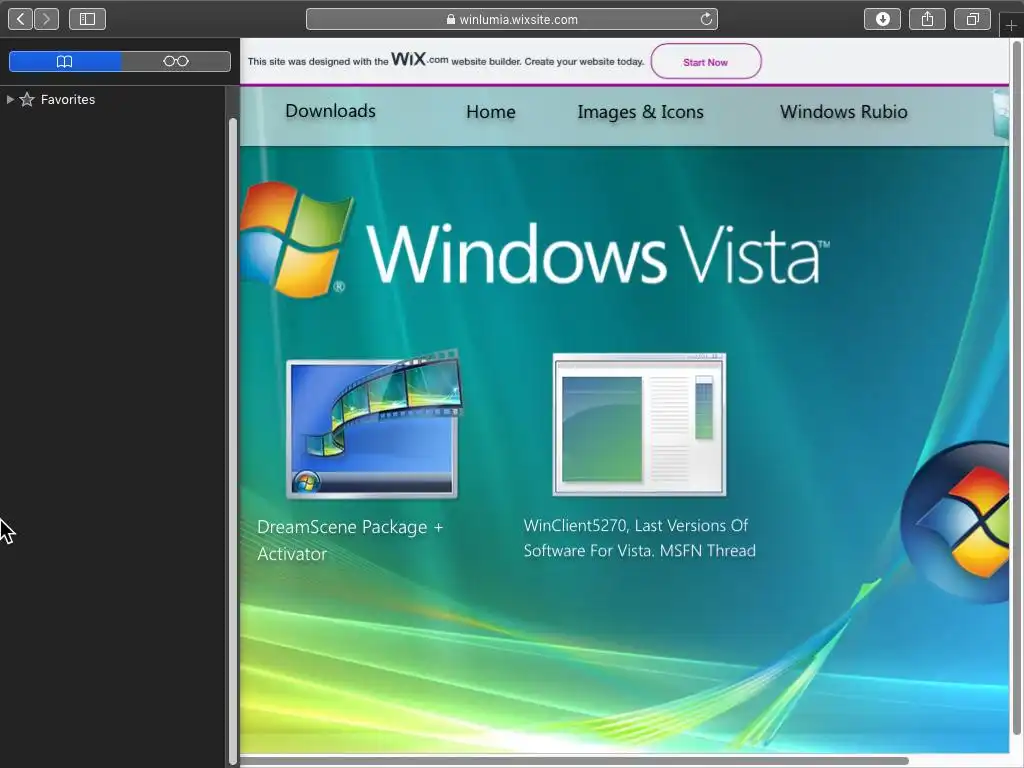Click the horizontal scrollbar at page bottom
Image resolution: width=1024 pixels, height=768 pixels.
(x=575, y=761)
